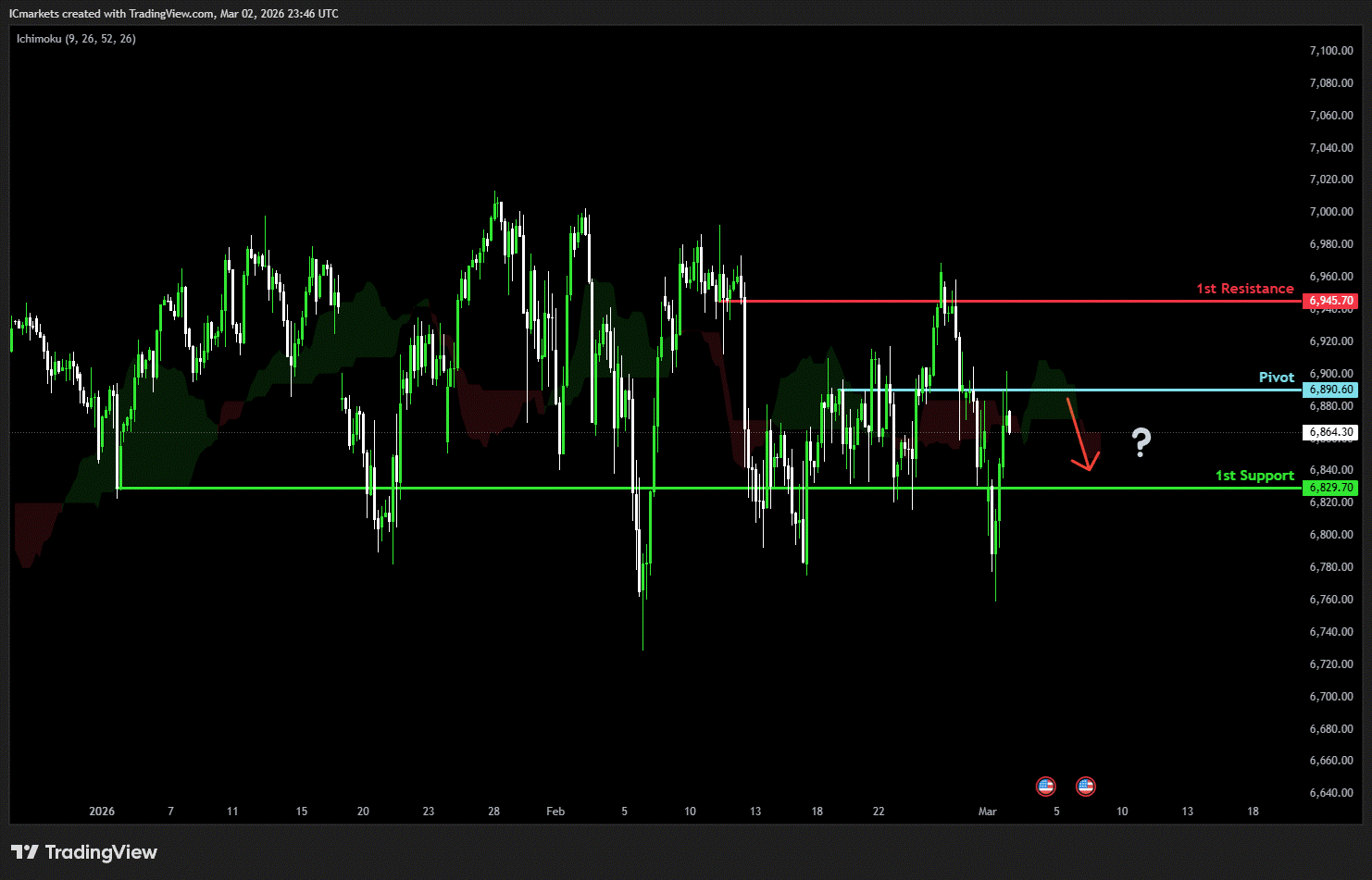1372x880 pixels.
Task: Click the 7,000.00 level on price scale
Action: pos(1330,212)
